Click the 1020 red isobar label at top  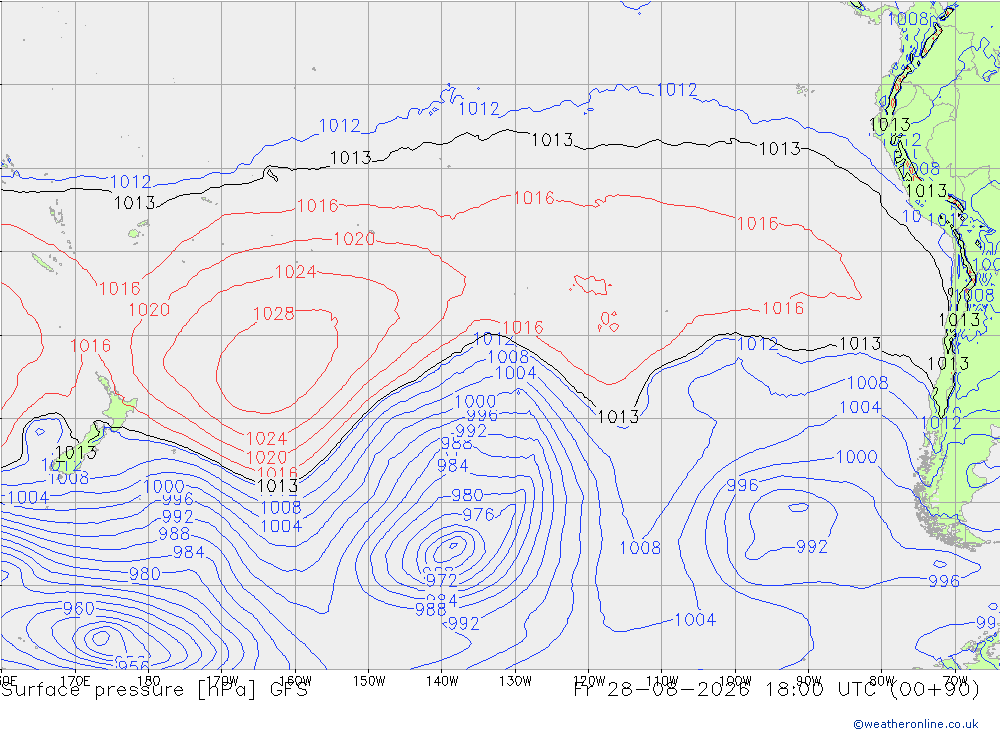[354, 239]
